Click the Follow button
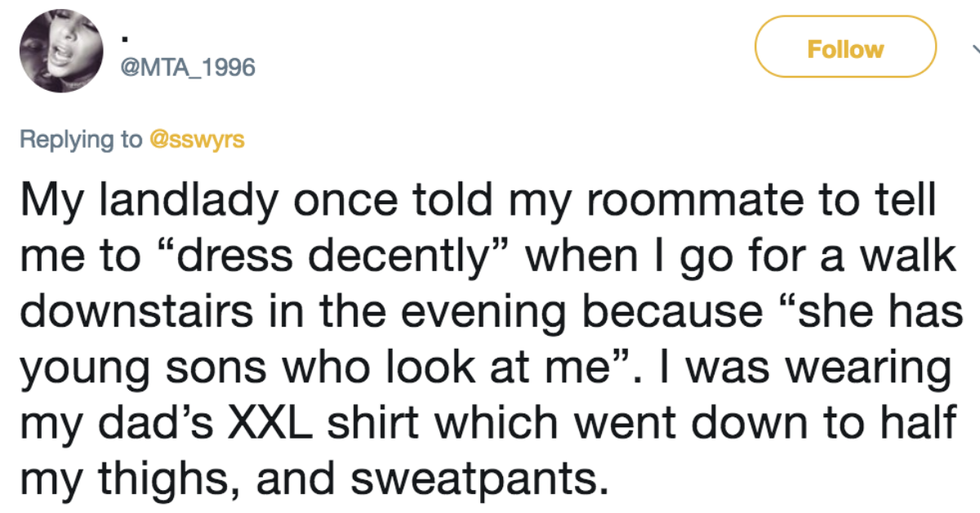This screenshot has height=513, width=980. [845, 48]
